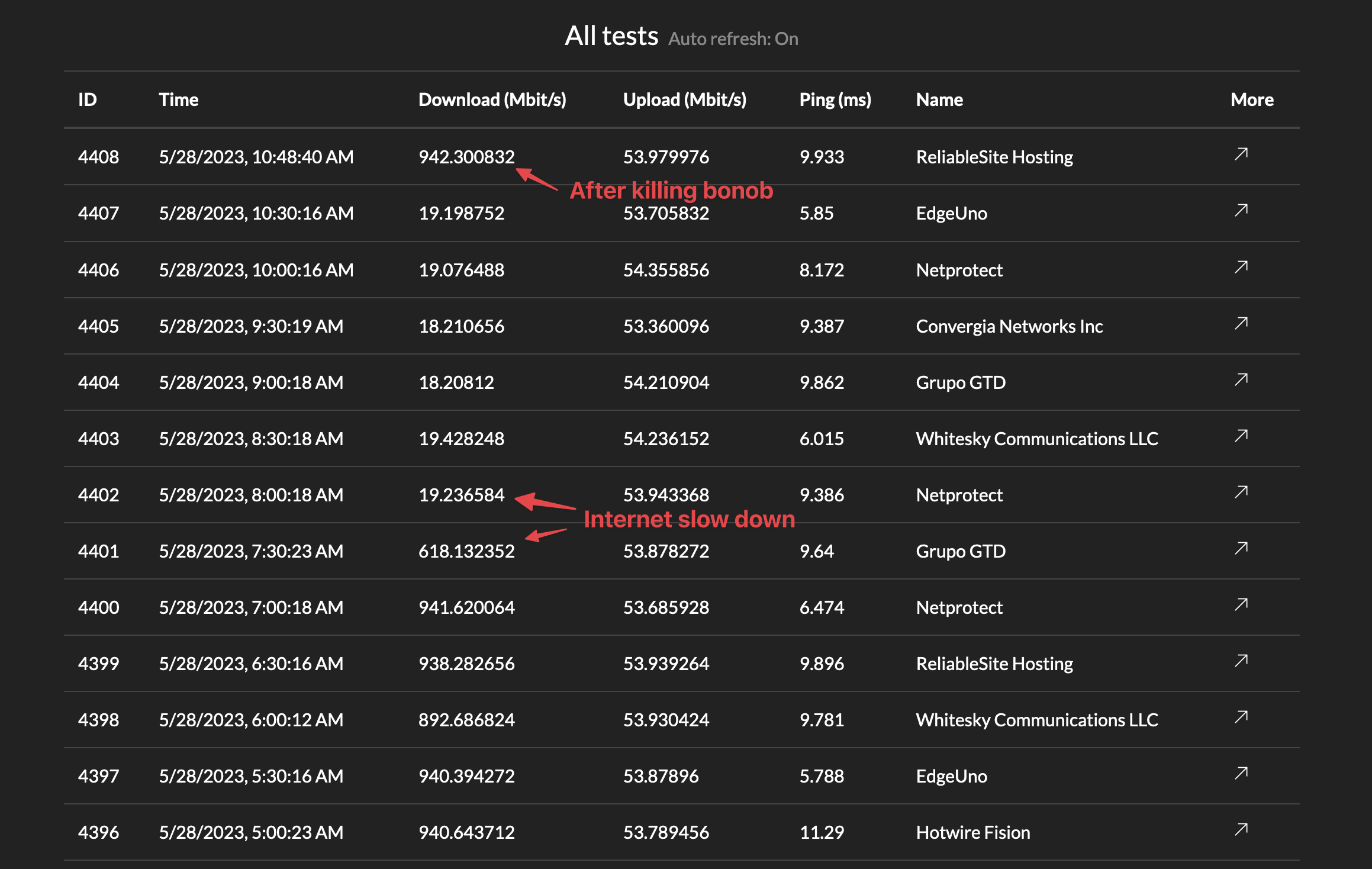Click the All tests heading
1372x869 pixels.
click(x=612, y=36)
